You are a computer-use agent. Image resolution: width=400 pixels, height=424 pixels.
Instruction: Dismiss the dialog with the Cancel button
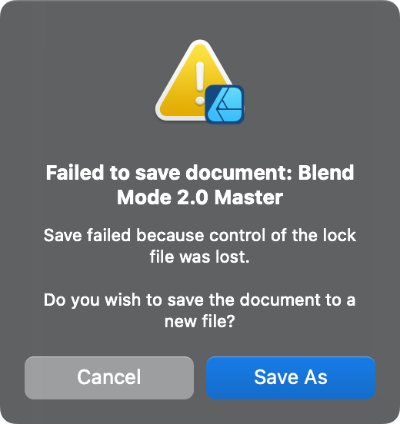click(x=109, y=377)
